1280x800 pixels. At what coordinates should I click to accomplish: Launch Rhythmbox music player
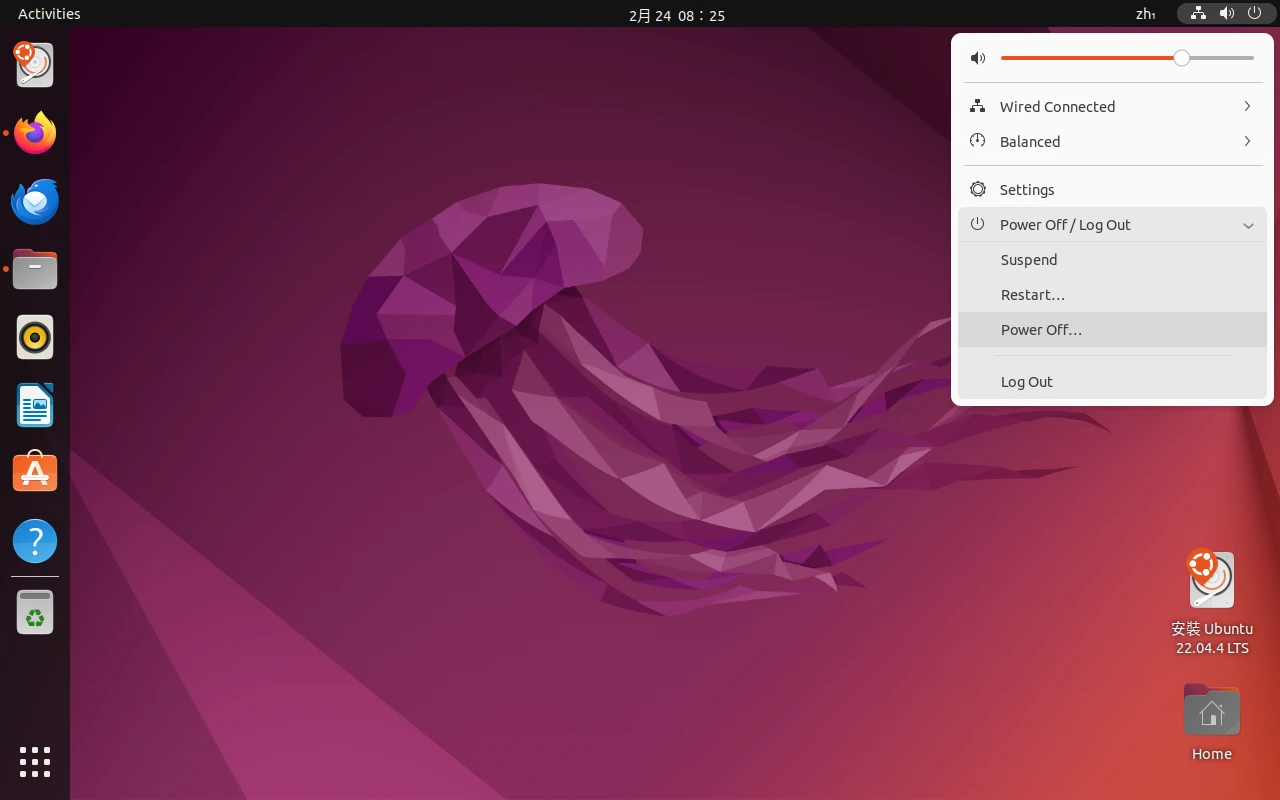35,338
